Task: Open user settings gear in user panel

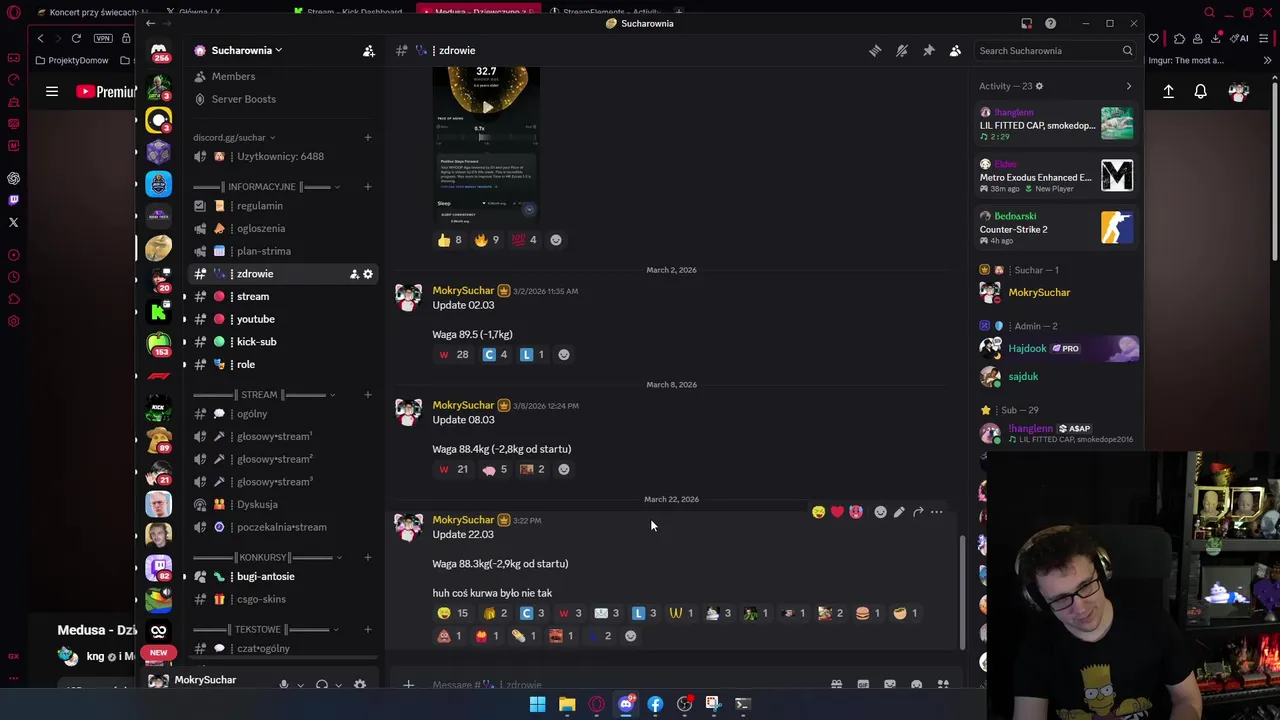Action: [360, 685]
